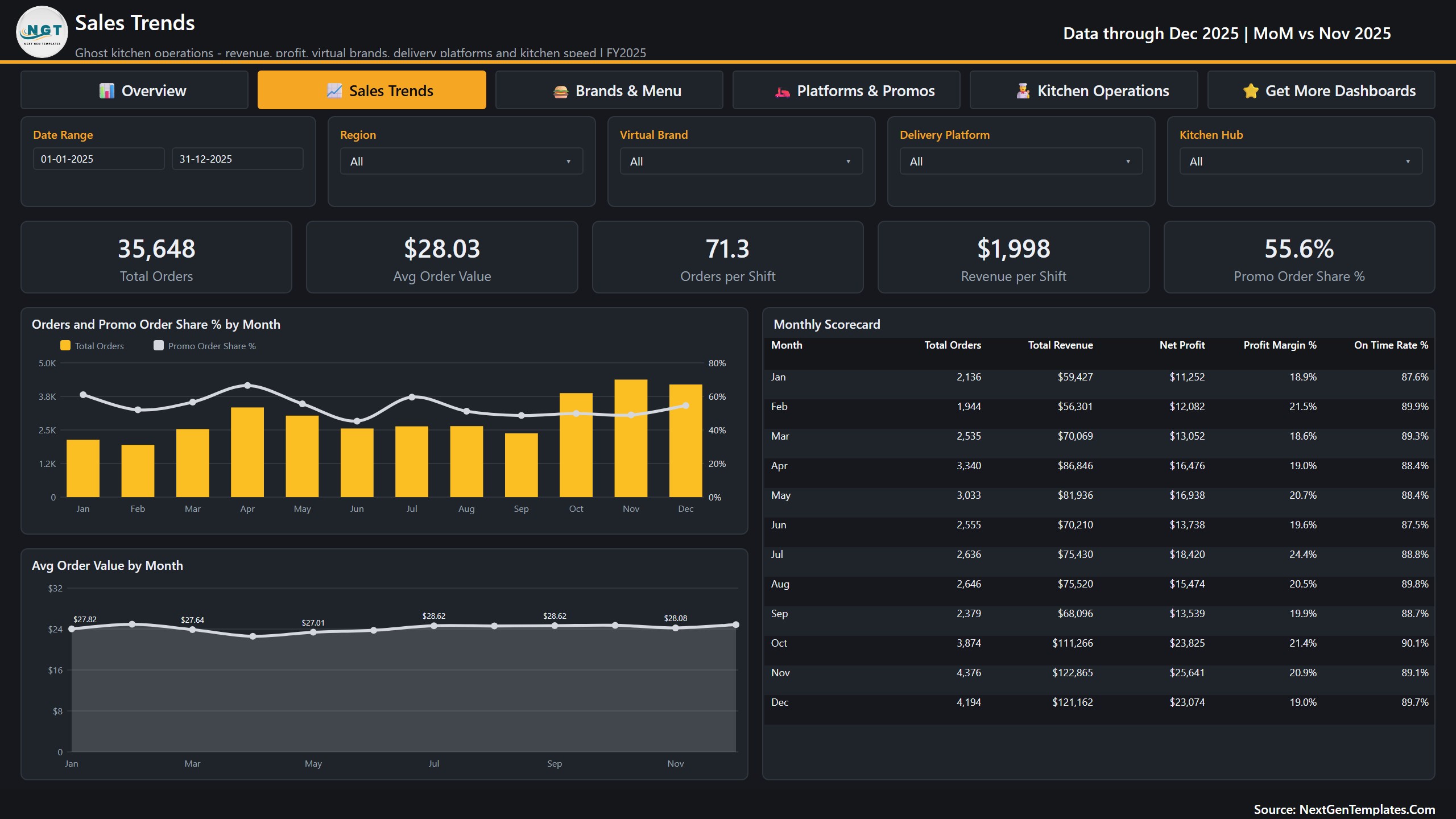This screenshot has height=819, width=1456.
Task: Sort by the On Time Rate % header
Action: click(x=1391, y=345)
